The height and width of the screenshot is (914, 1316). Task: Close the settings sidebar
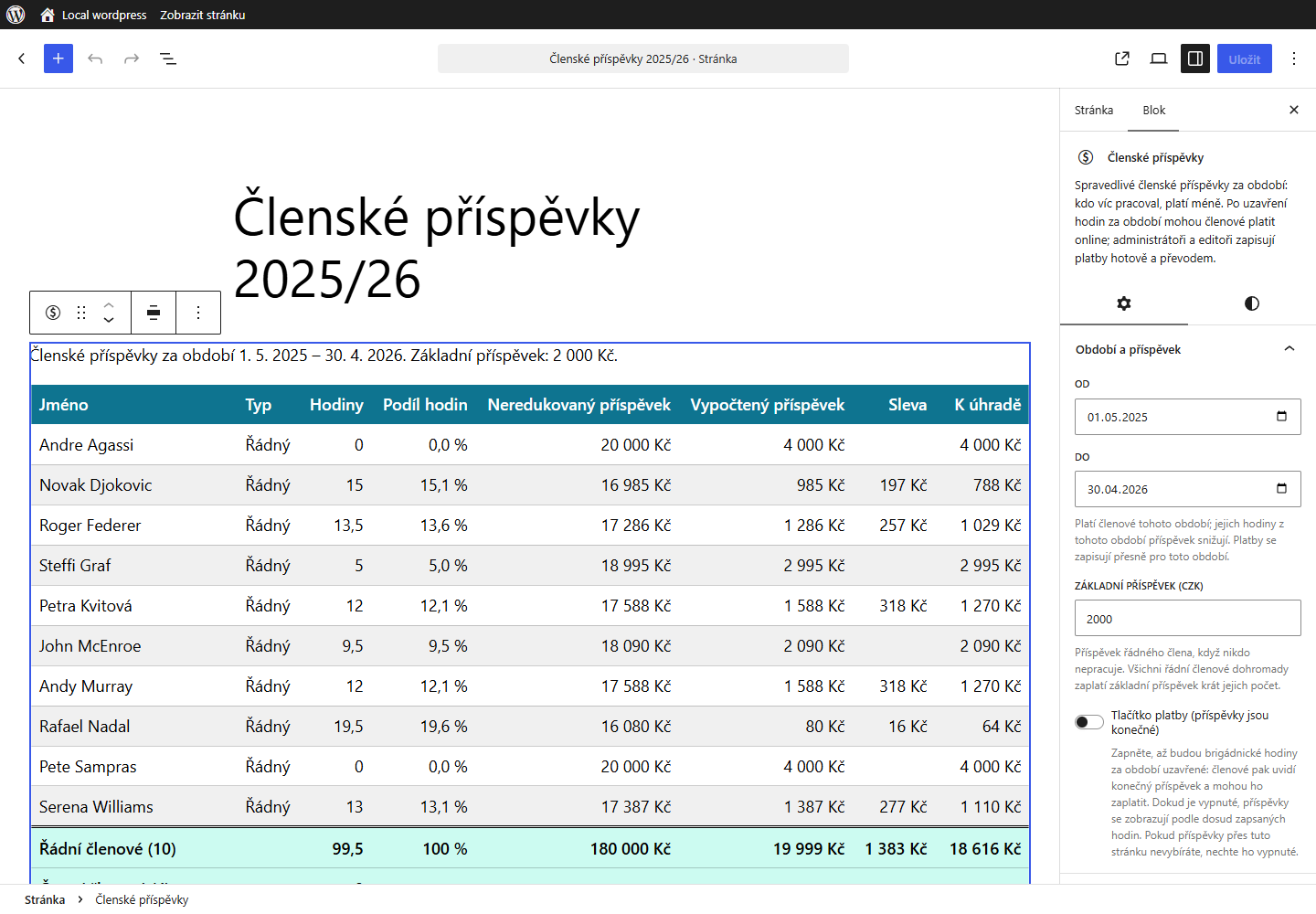[1294, 110]
